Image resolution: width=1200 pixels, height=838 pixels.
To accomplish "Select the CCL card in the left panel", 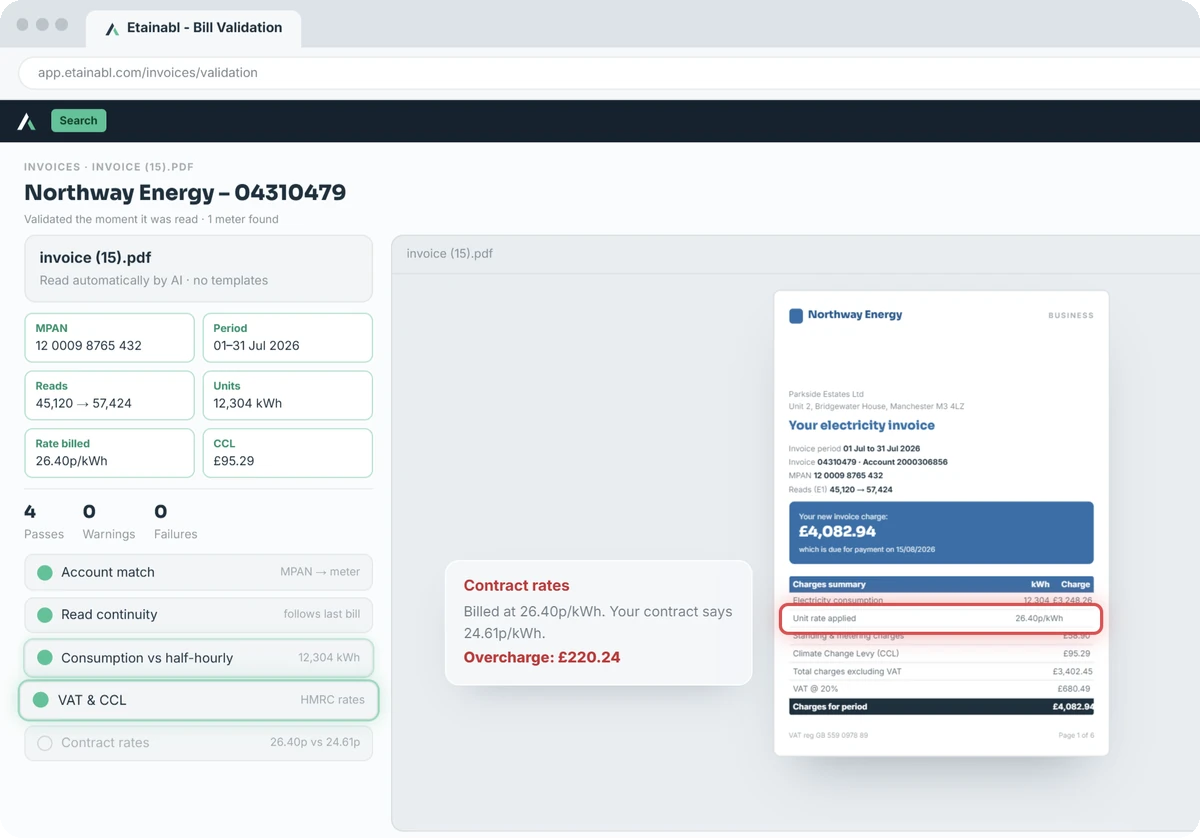I will pos(288,453).
